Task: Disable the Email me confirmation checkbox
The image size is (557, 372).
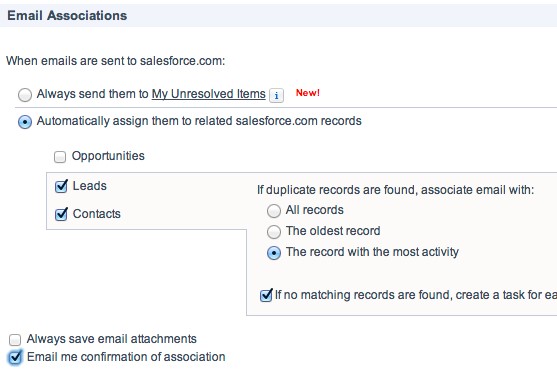Action: (x=15, y=357)
